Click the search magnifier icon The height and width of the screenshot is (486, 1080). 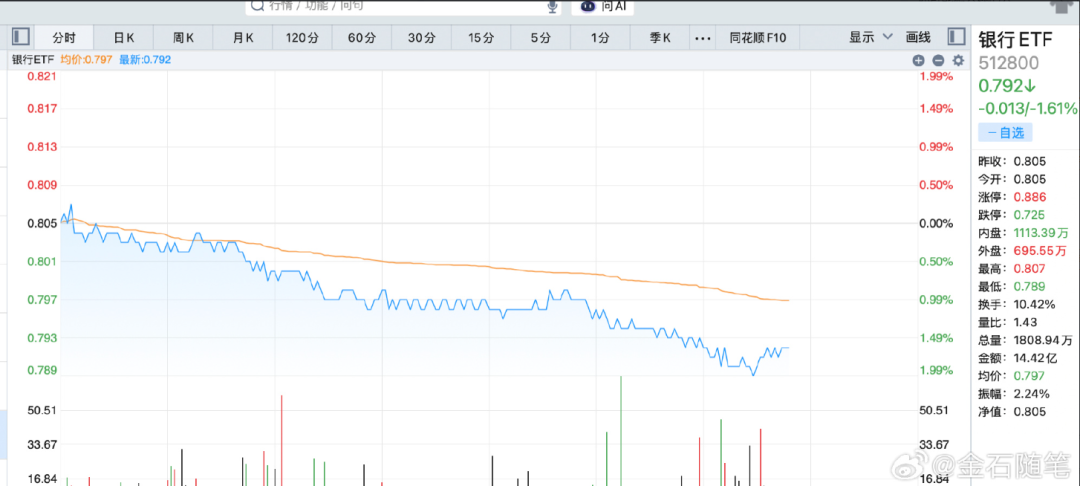(x=257, y=6)
